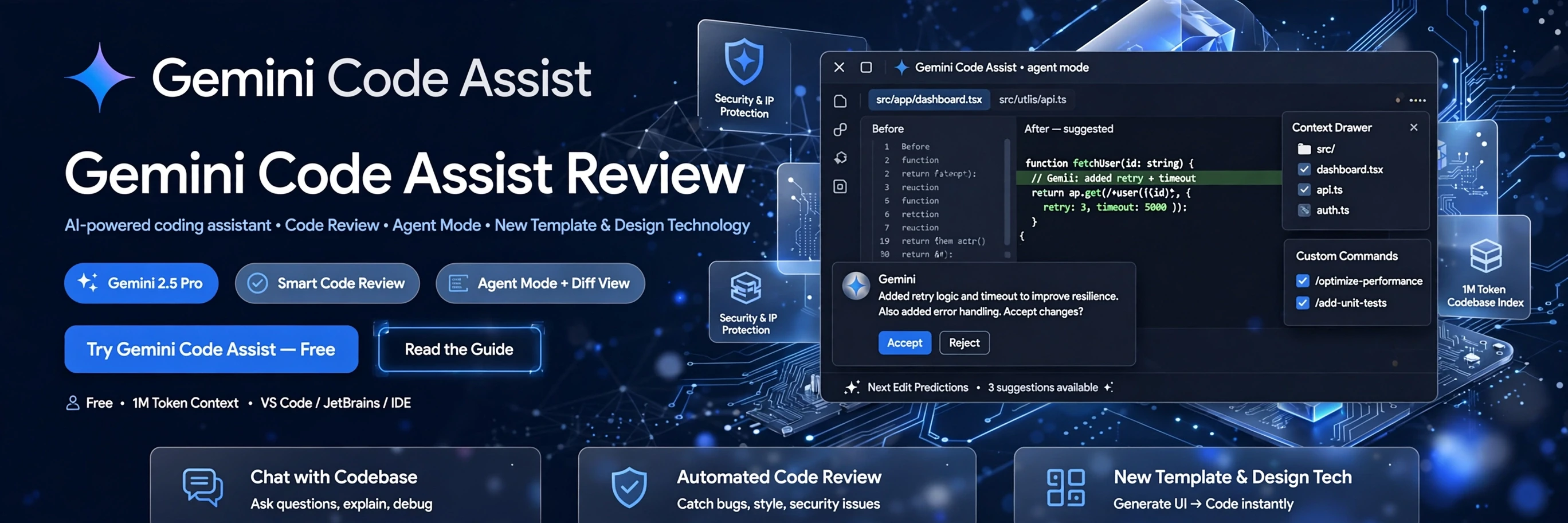This screenshot has height=523, width=1568.
Task: Open the link icon in the agent sidebar
Action: tap(840, 129)
